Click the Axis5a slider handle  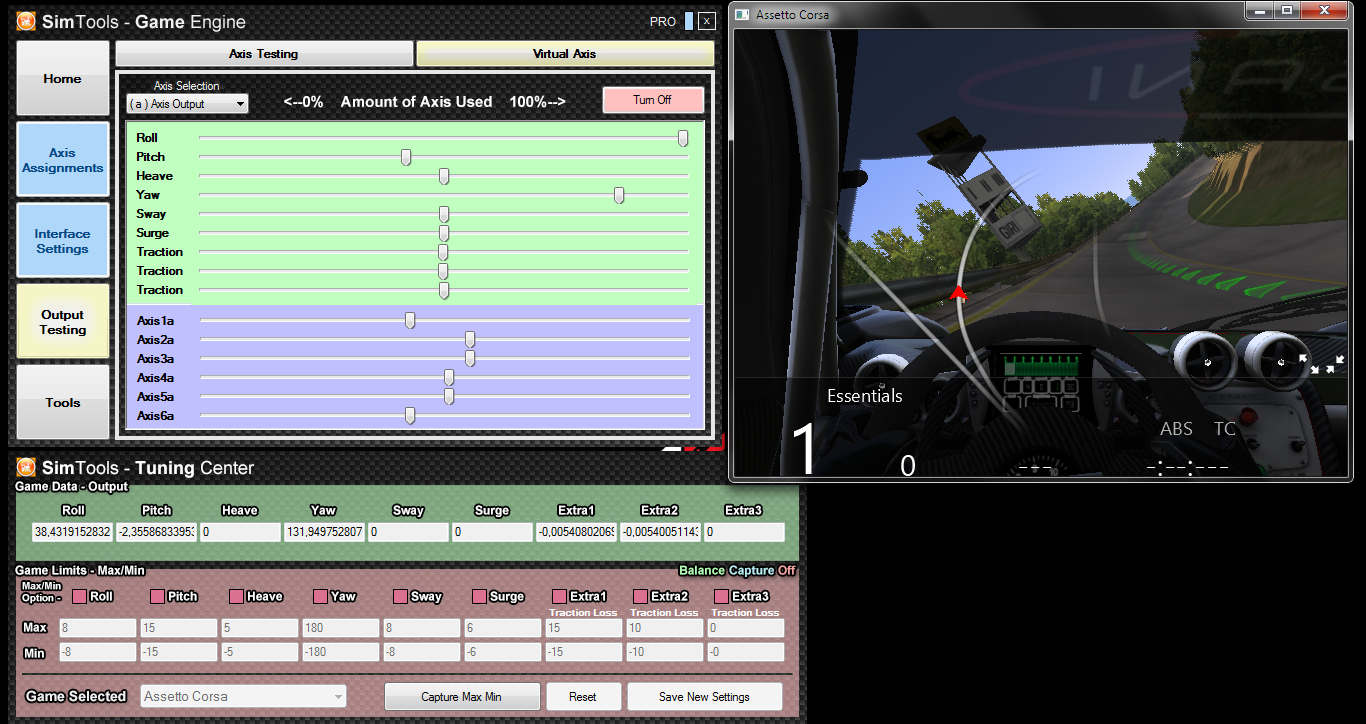coord(449,396)
